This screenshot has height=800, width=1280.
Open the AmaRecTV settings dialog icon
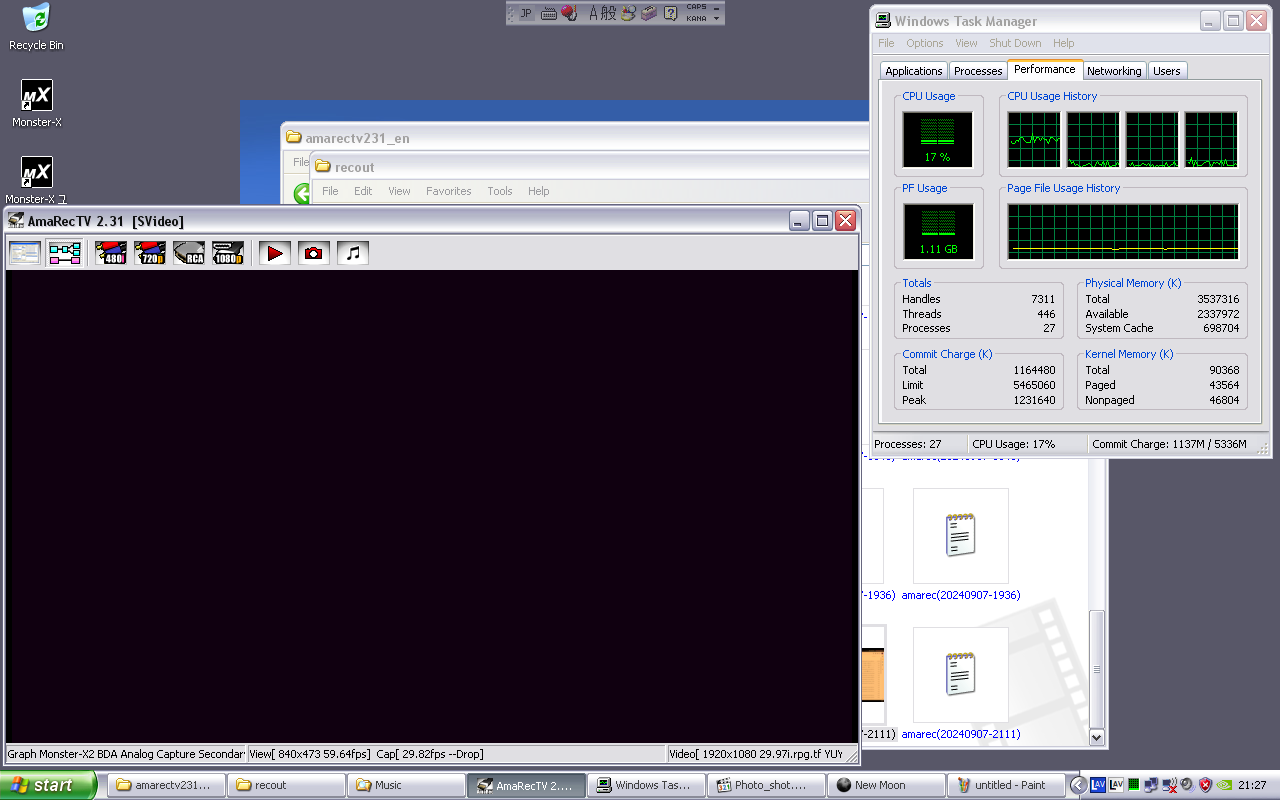pyautogui.click(x=25, y=253)
